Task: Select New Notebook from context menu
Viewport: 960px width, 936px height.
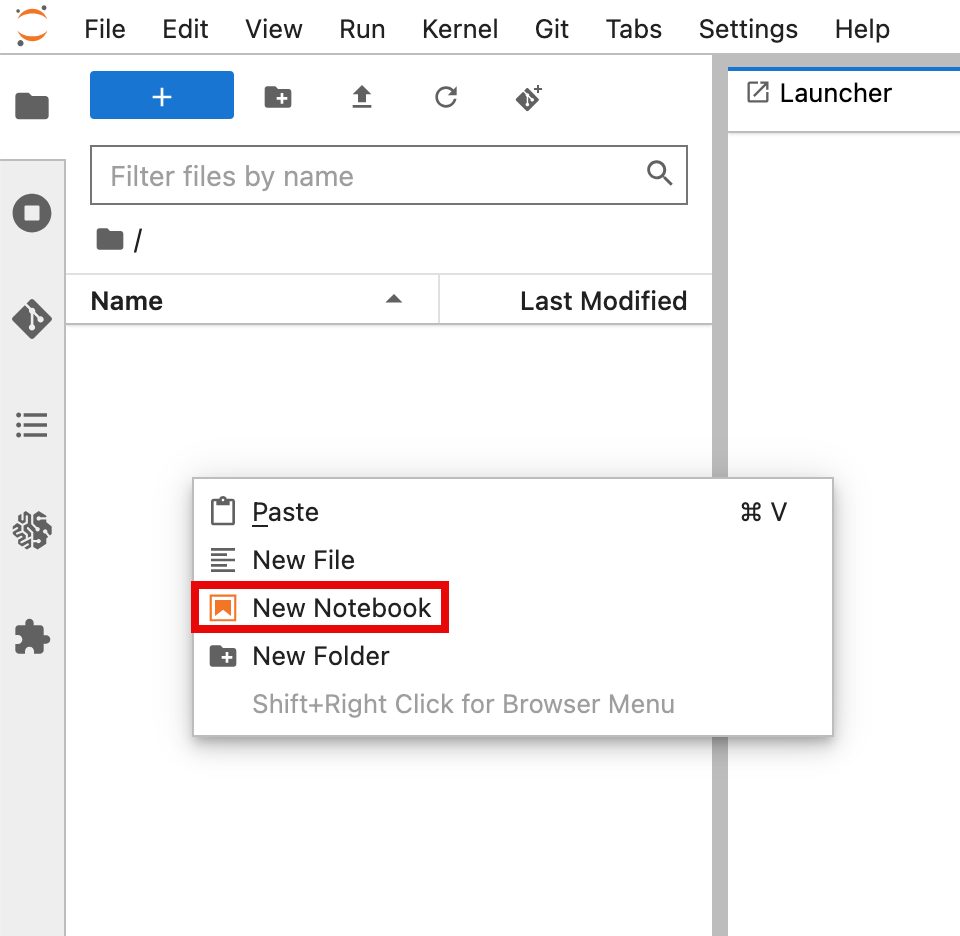Action: [341, 608]
